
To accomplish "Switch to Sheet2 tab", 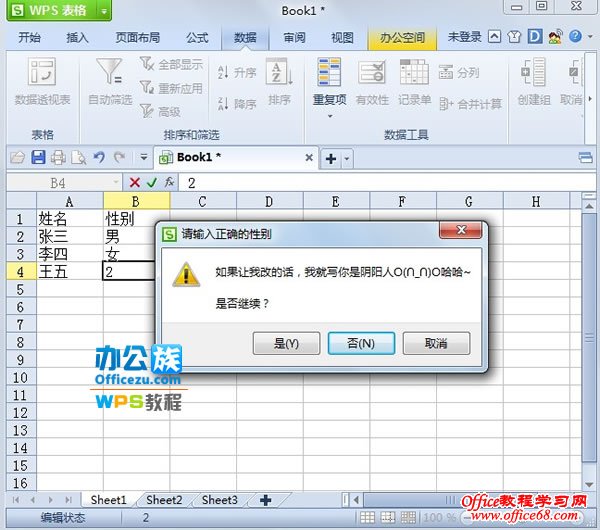I will pyautogui.click(x=164, y=500).
